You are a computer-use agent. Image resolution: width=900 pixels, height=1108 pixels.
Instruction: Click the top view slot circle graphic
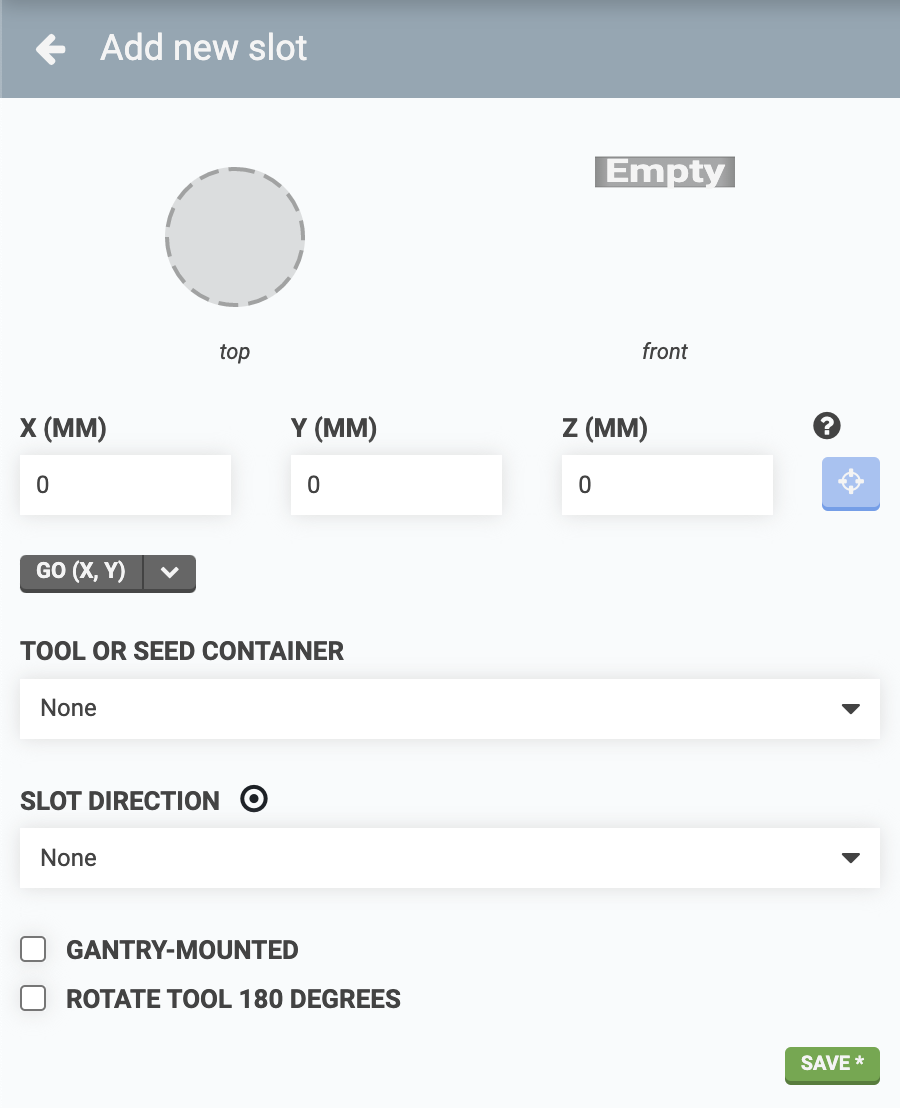(x=235, y=237)
